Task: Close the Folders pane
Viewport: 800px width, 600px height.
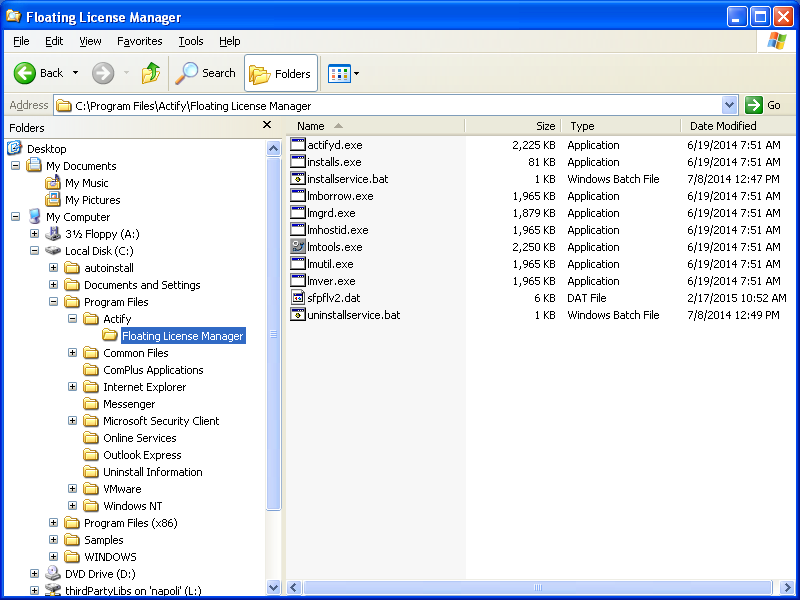Action: [267, 125]
